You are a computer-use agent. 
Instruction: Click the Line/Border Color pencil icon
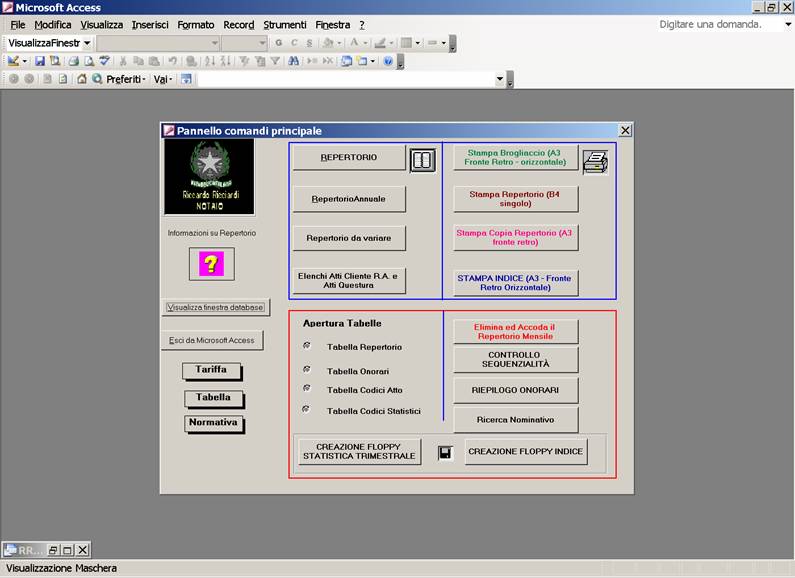point(379,43)
